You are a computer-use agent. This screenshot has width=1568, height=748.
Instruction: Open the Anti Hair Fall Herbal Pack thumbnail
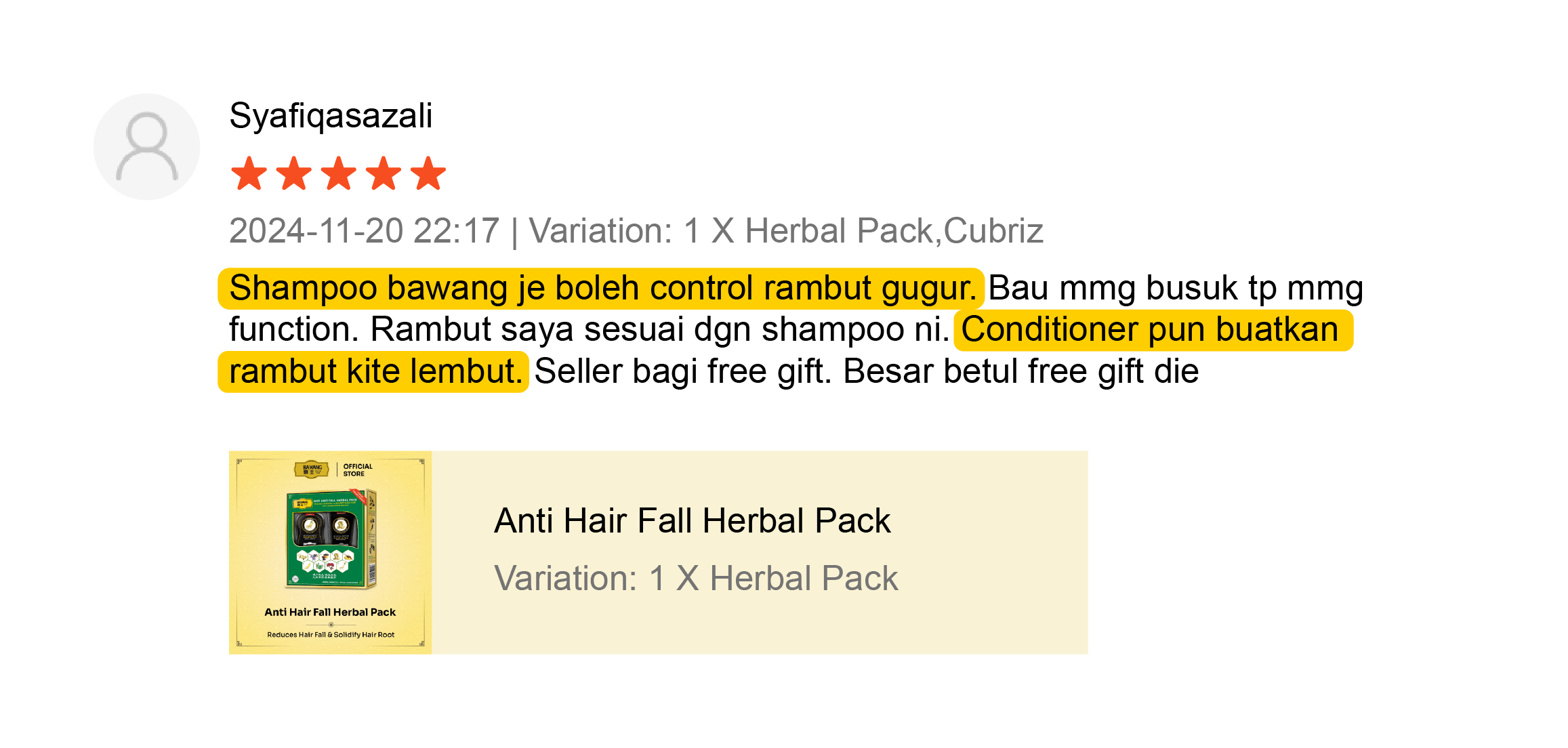330,552
